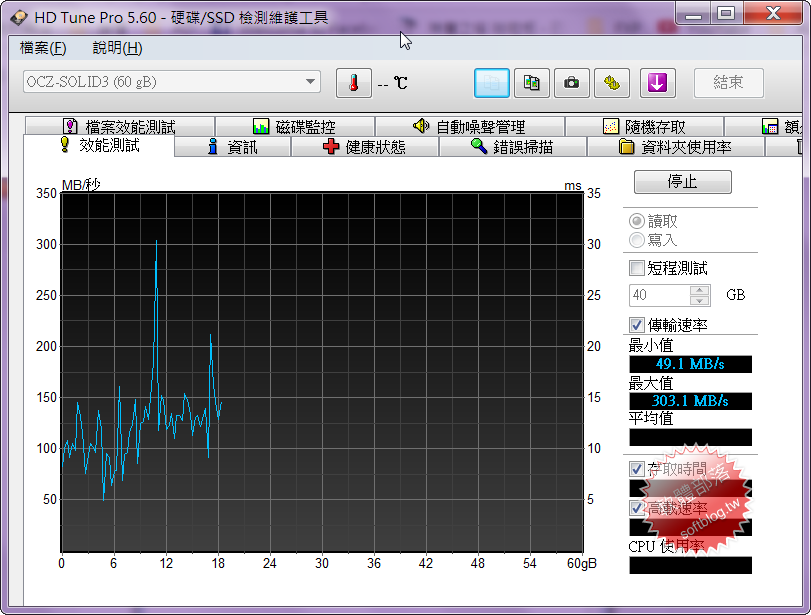Click the 結束 button
Screen dimensions: 811x615
point(728,83)
